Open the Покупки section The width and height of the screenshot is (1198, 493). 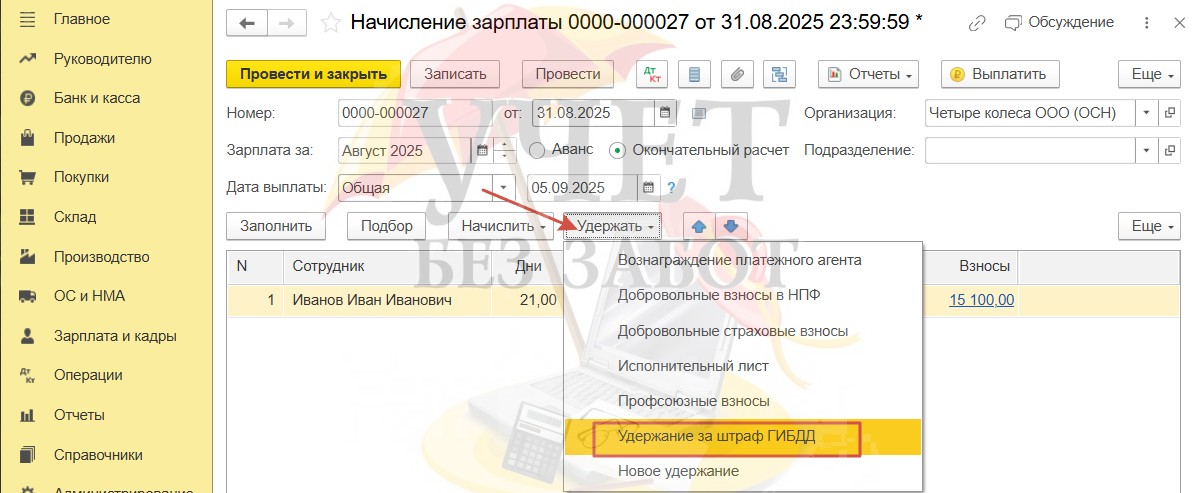[81, 177]
